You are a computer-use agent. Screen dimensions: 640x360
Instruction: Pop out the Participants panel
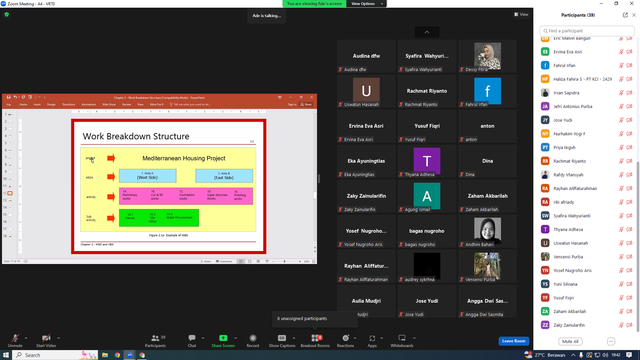pos(625,15)
